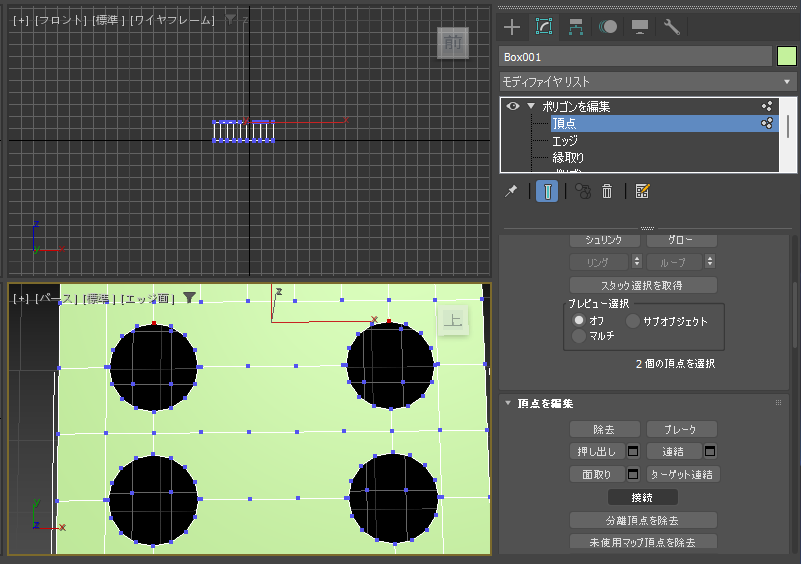Click 未使用マップ頂点を除去 button
The image size is (801, 564).
click(x=643, y=542)
